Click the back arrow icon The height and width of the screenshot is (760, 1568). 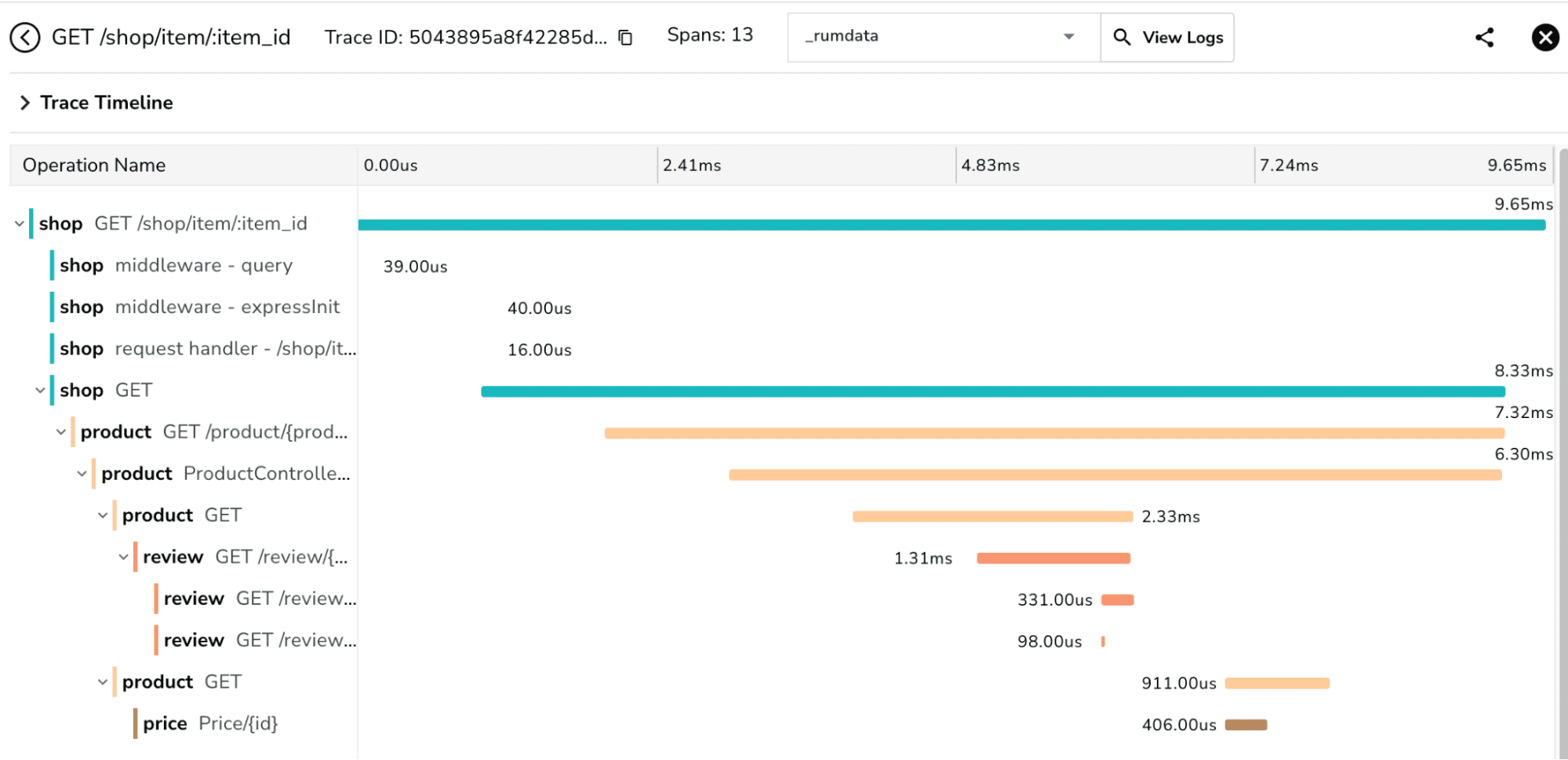(25, 37)
